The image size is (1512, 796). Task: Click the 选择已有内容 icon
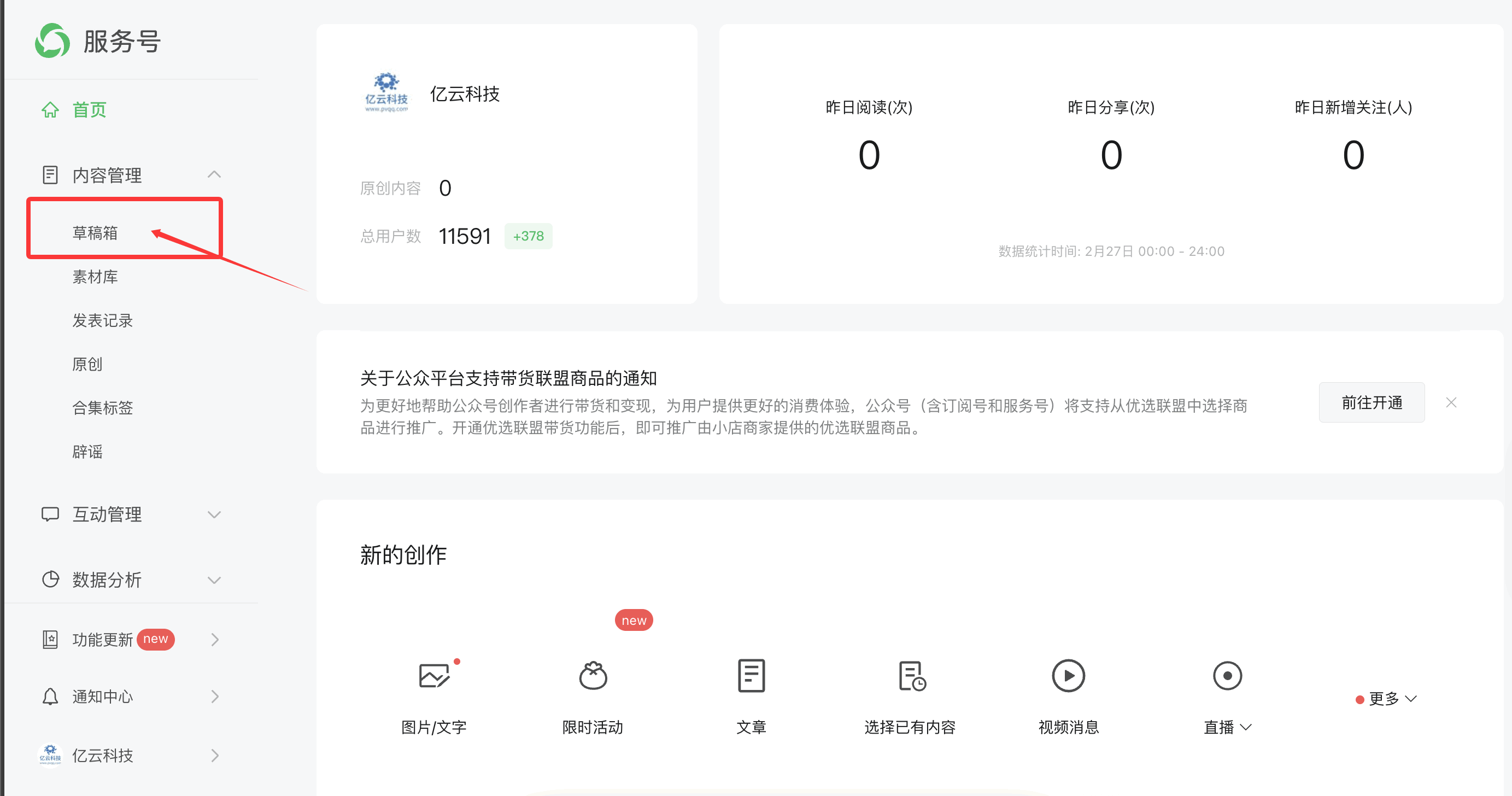pyautogui.click(x=912, y=676)
